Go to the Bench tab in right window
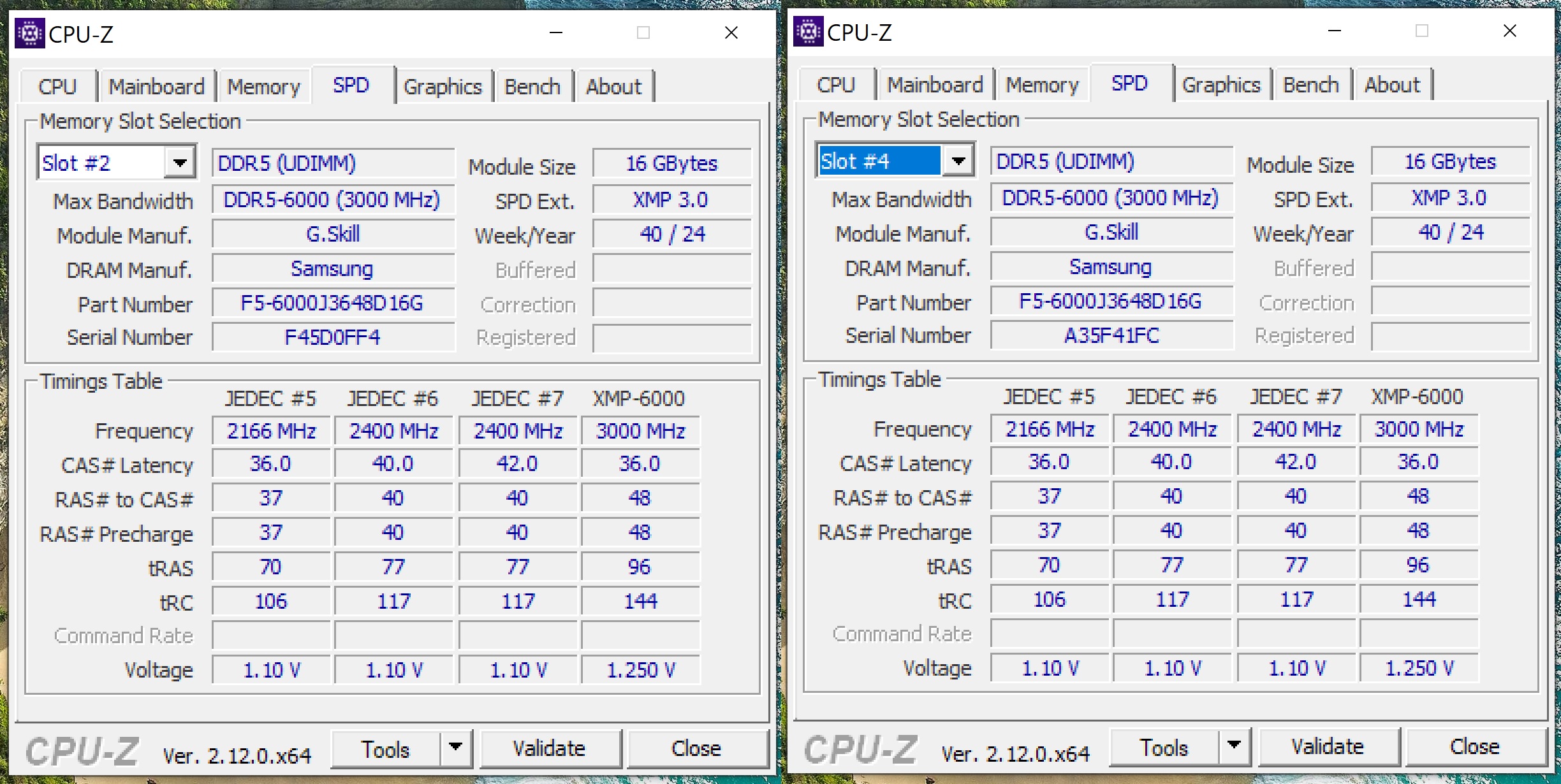 (1312, 85)
